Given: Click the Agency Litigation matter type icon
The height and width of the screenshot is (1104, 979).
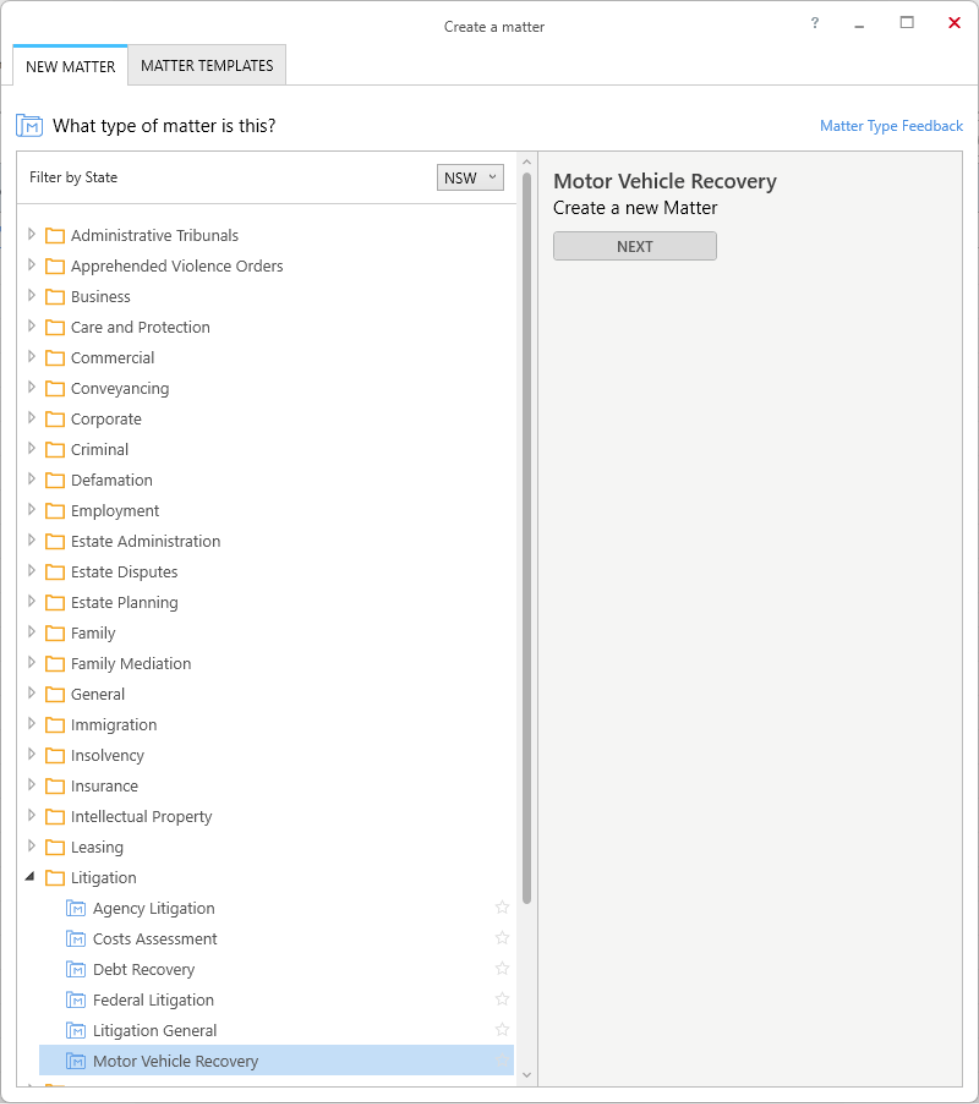Looking at the screenshot, I should [x=75, y=908].
